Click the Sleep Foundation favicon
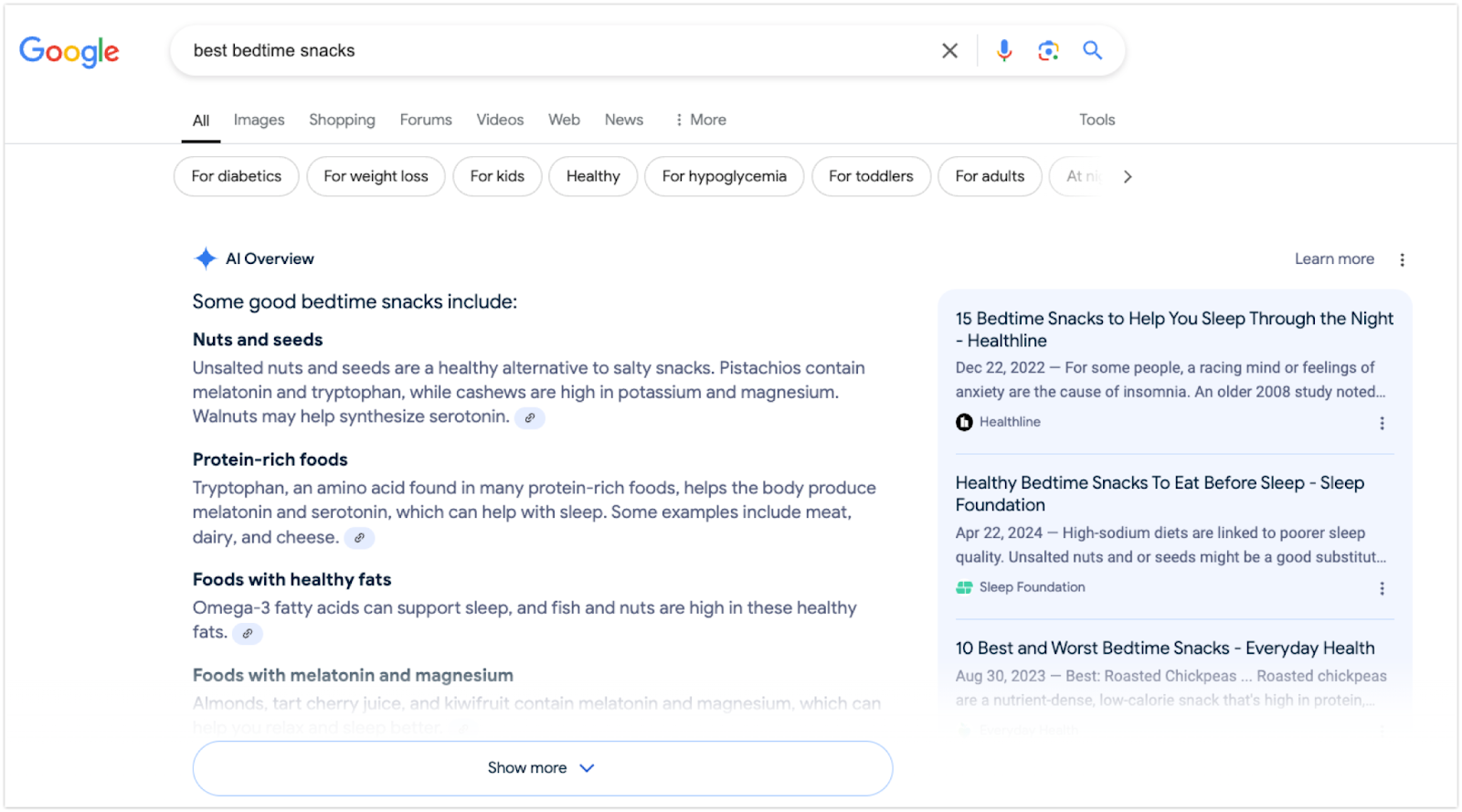Viewport: 1462px width, 812px height. (x=964, y=587)
